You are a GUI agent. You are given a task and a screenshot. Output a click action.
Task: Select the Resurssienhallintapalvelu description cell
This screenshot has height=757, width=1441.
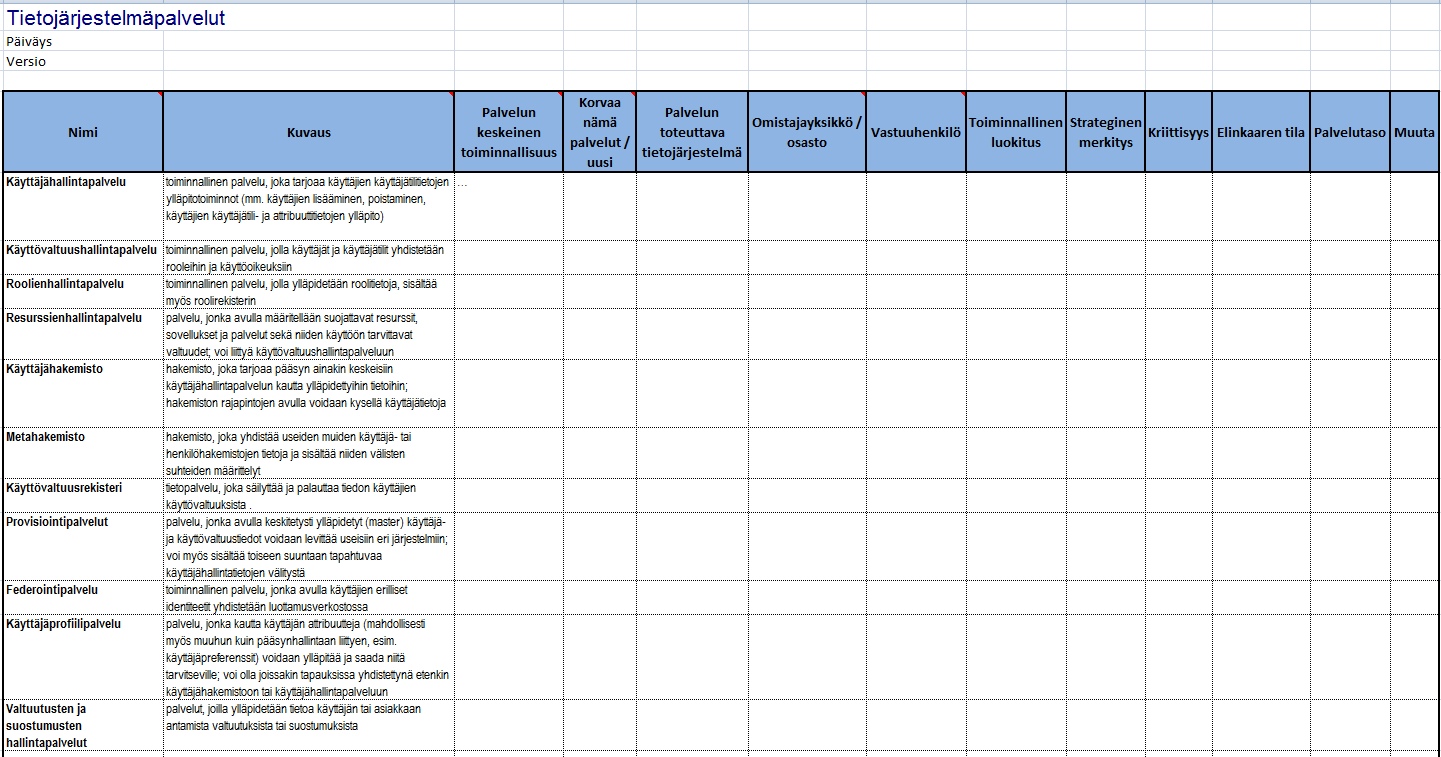tap(309, 335)
